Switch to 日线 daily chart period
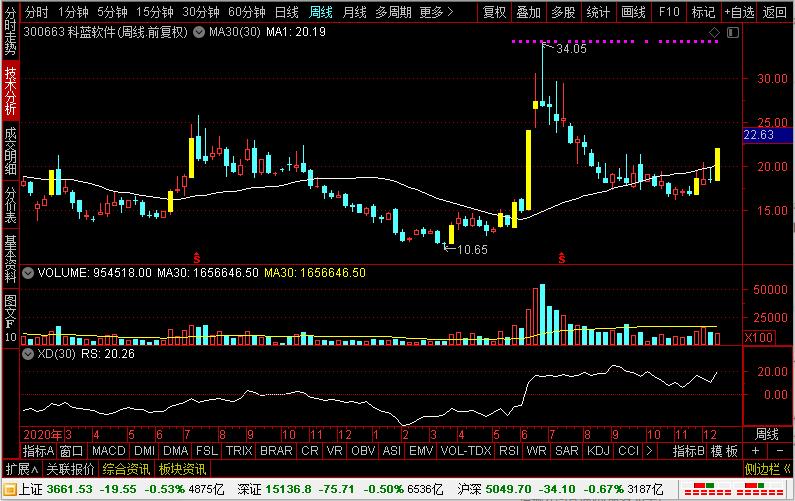Screen dimensions: 795x501 coord(286,12)
